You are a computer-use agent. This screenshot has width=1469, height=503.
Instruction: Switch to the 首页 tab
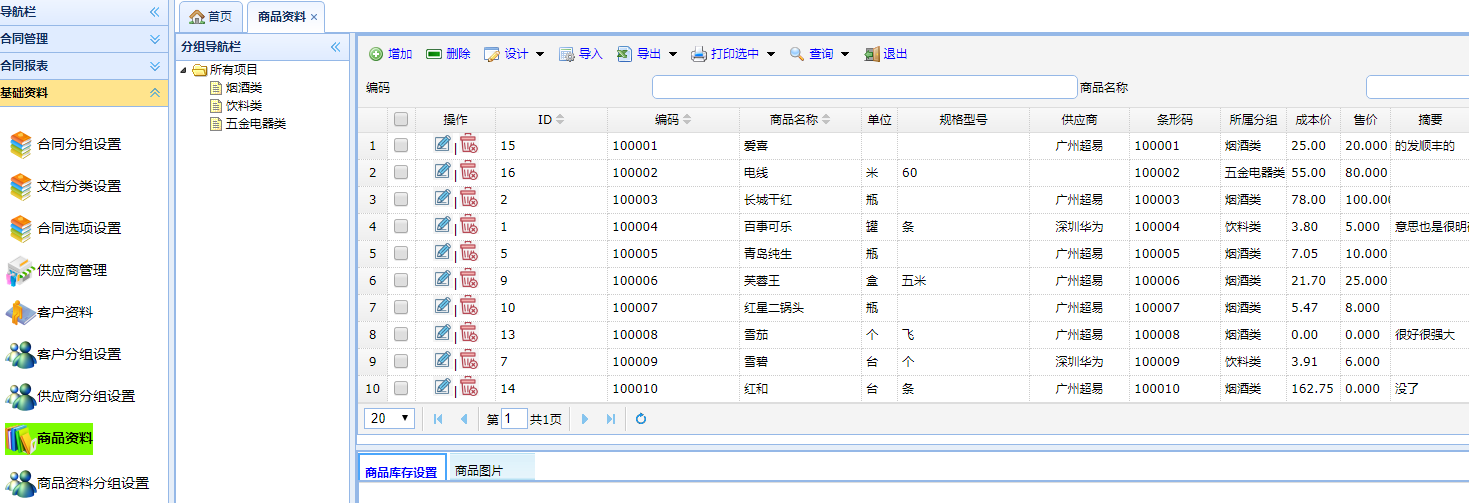tap(211, 17)
